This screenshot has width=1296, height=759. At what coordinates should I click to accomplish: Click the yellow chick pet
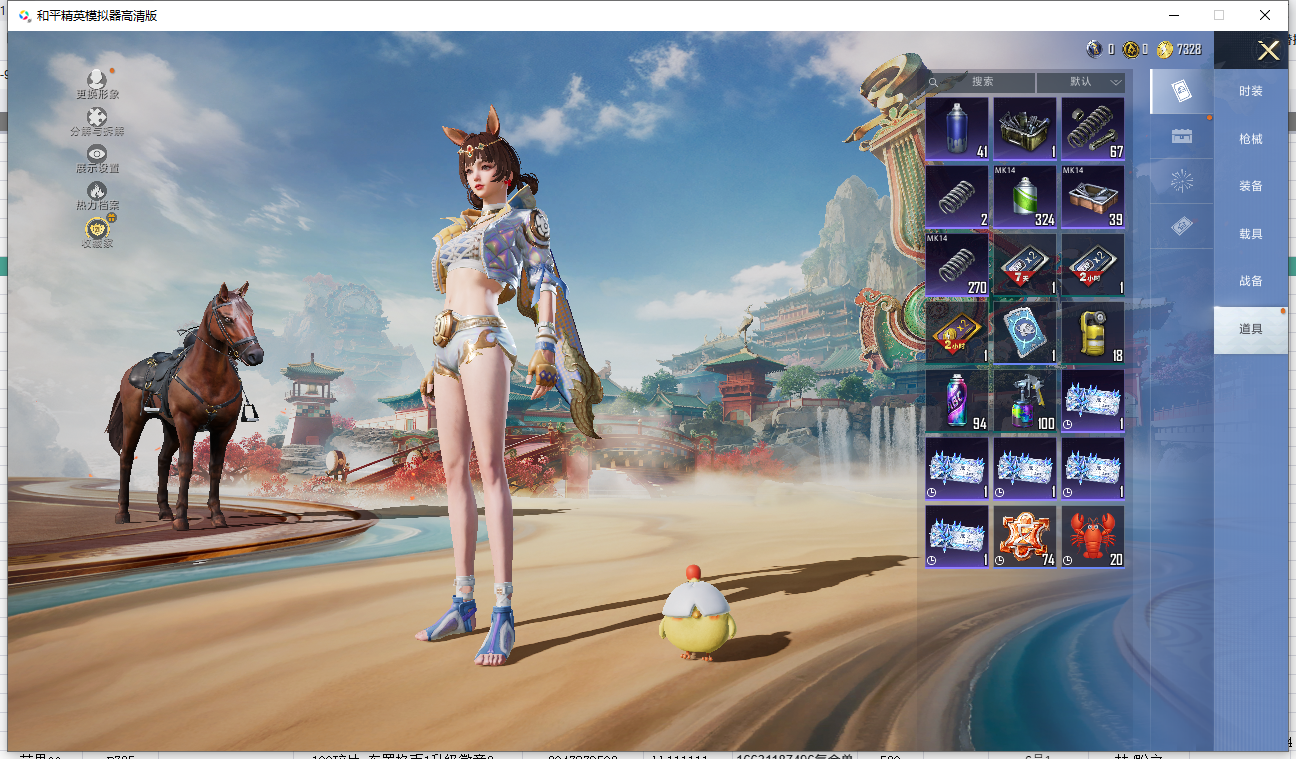click(697, 613)
